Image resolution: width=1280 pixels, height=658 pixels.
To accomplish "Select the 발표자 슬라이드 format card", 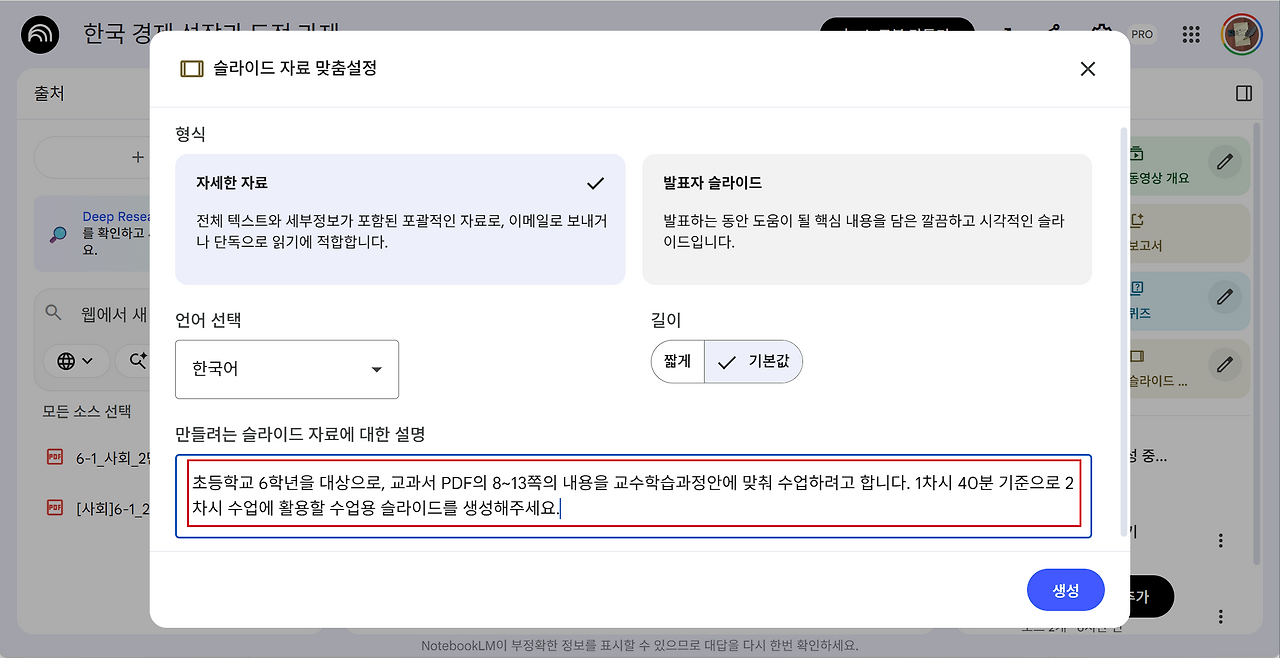I will pos(867,219).
